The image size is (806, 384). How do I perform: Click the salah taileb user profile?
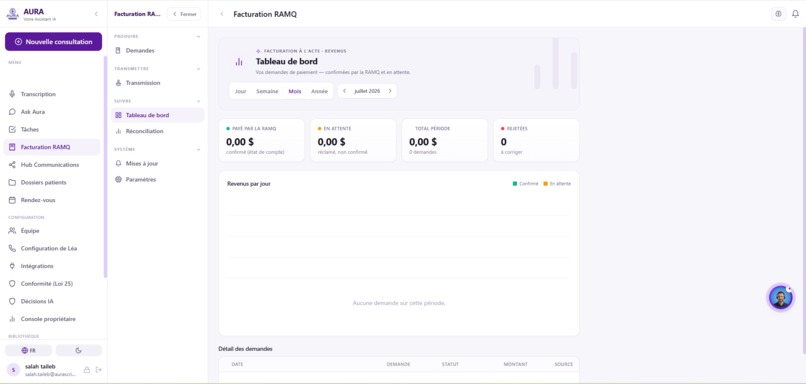(x=41, y=370)
